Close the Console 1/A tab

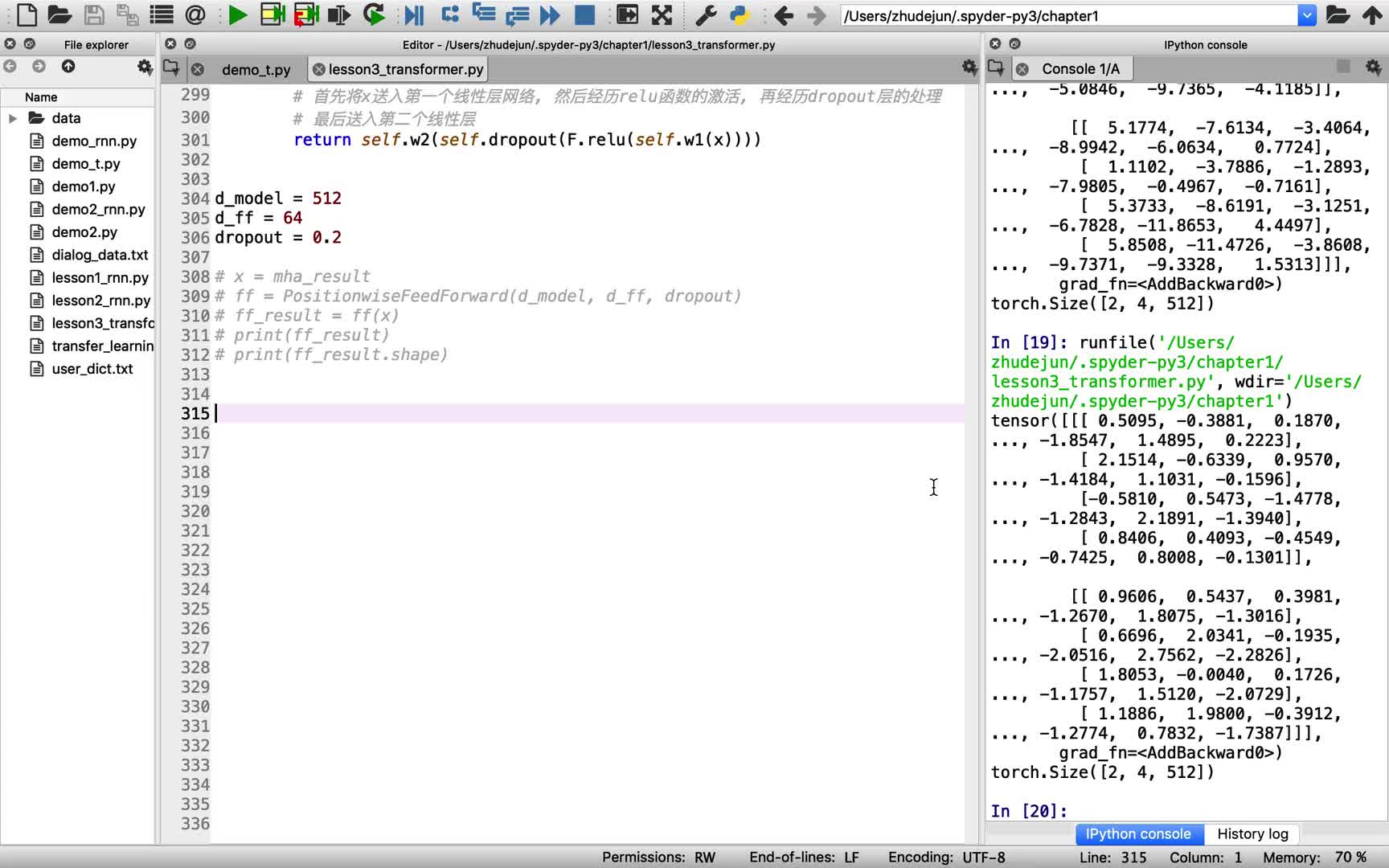pos(1022,70)
